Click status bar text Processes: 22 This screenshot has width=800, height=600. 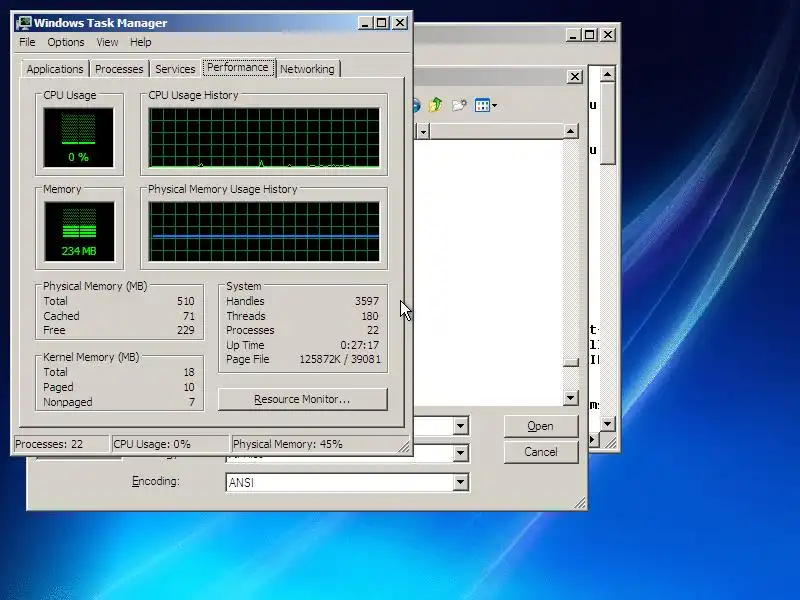point(49,444)
